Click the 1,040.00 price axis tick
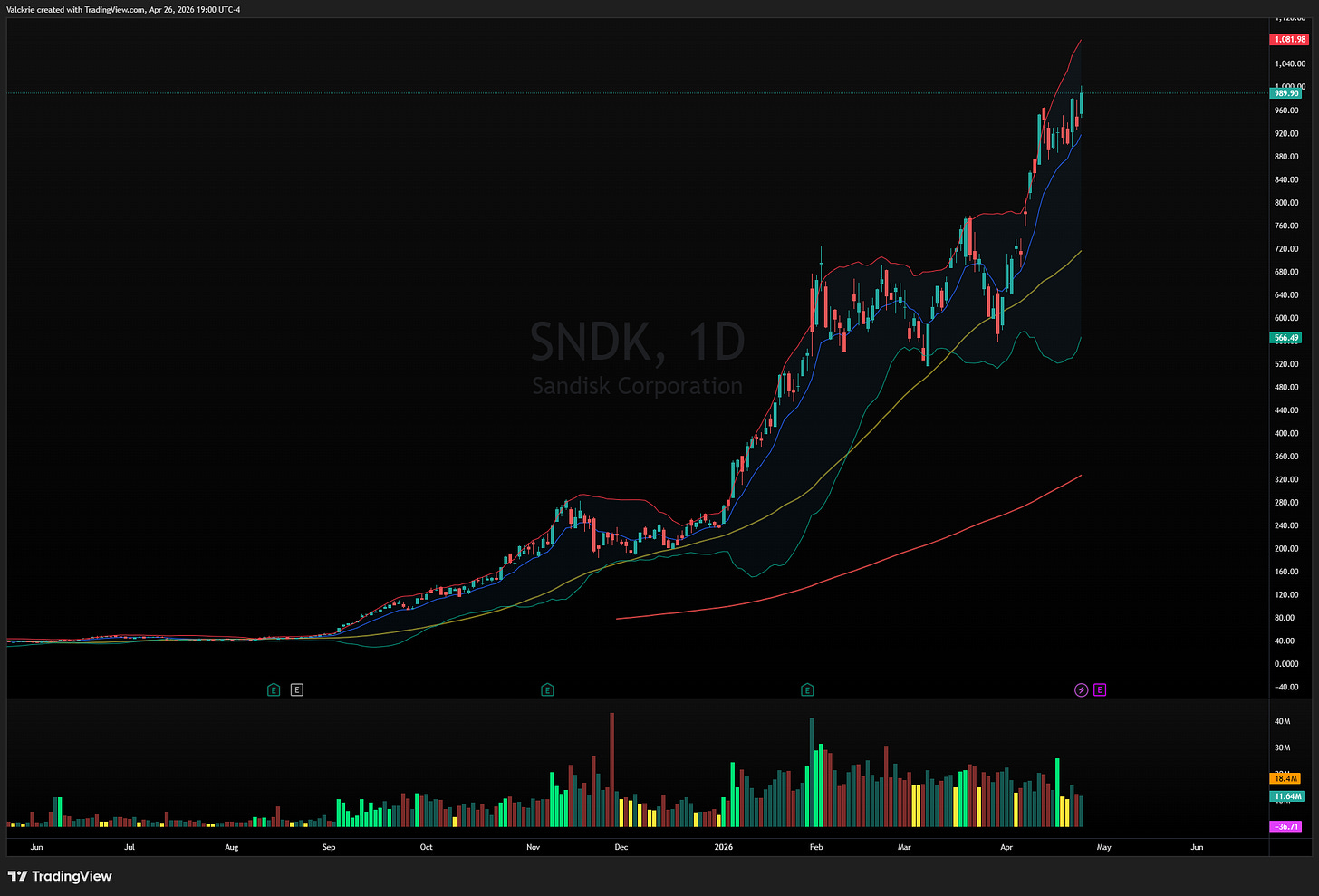 (1290, 64)
